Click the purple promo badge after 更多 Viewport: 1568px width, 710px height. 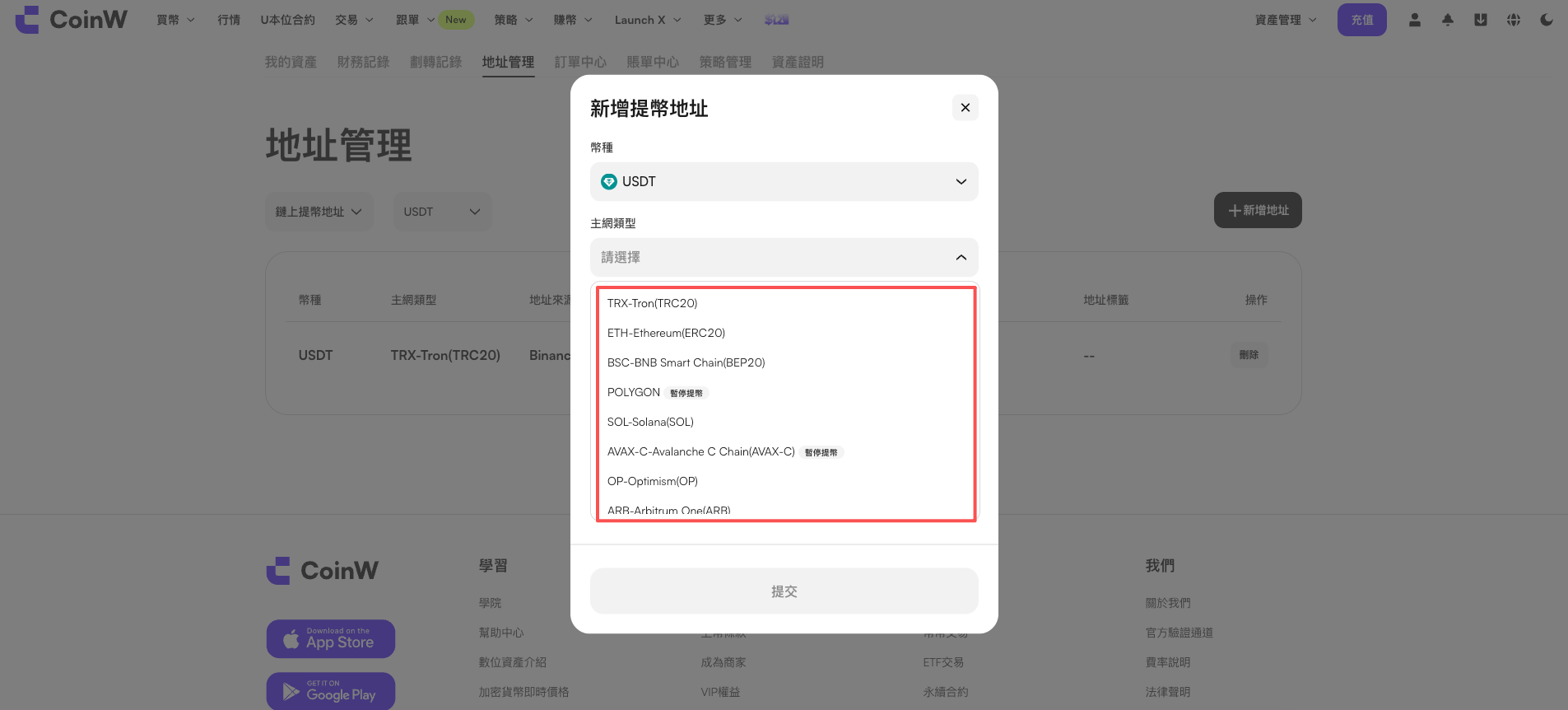tap(776, 20)
